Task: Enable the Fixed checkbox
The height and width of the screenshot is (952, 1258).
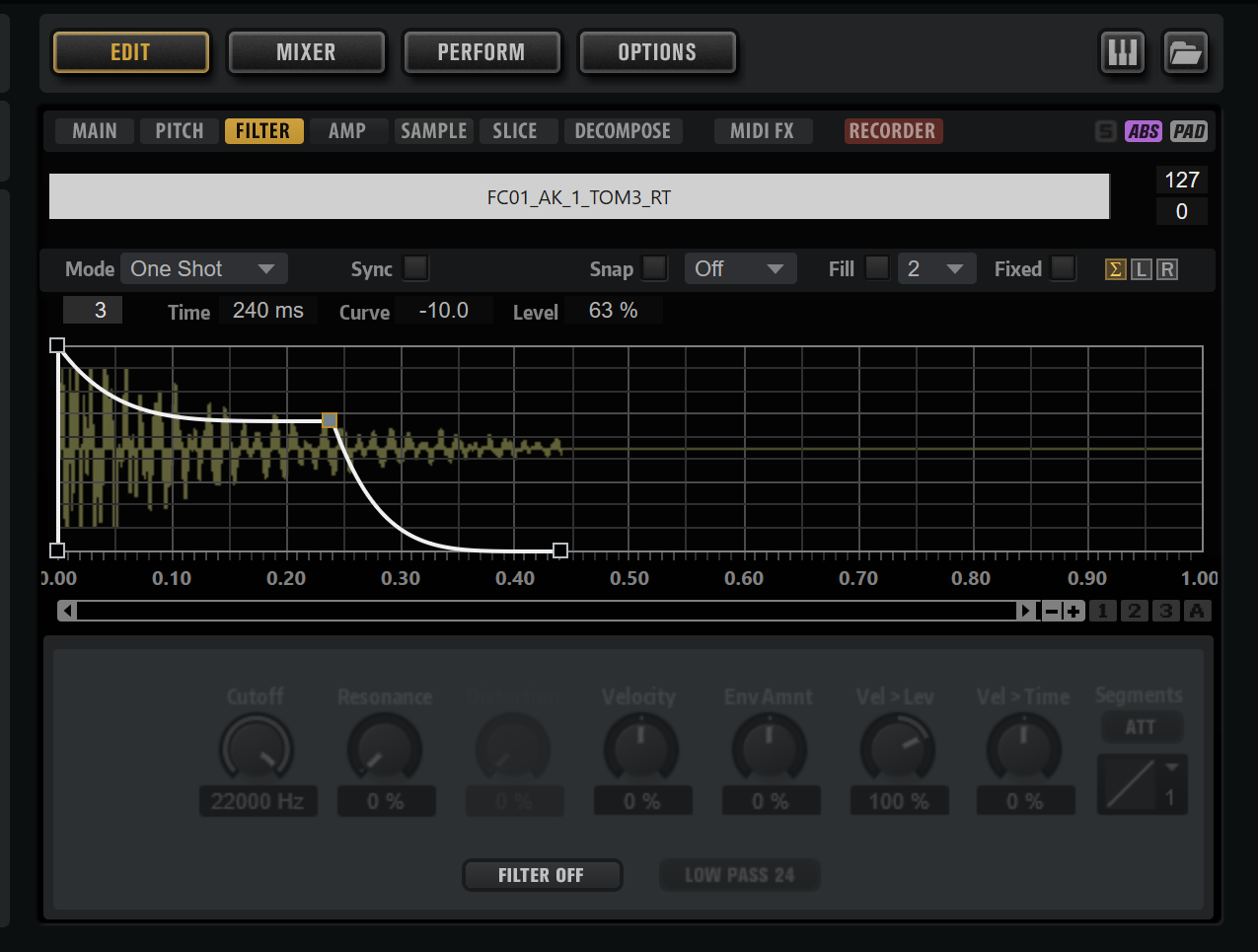Action: pyautogui.click(x=1063, y=268)
